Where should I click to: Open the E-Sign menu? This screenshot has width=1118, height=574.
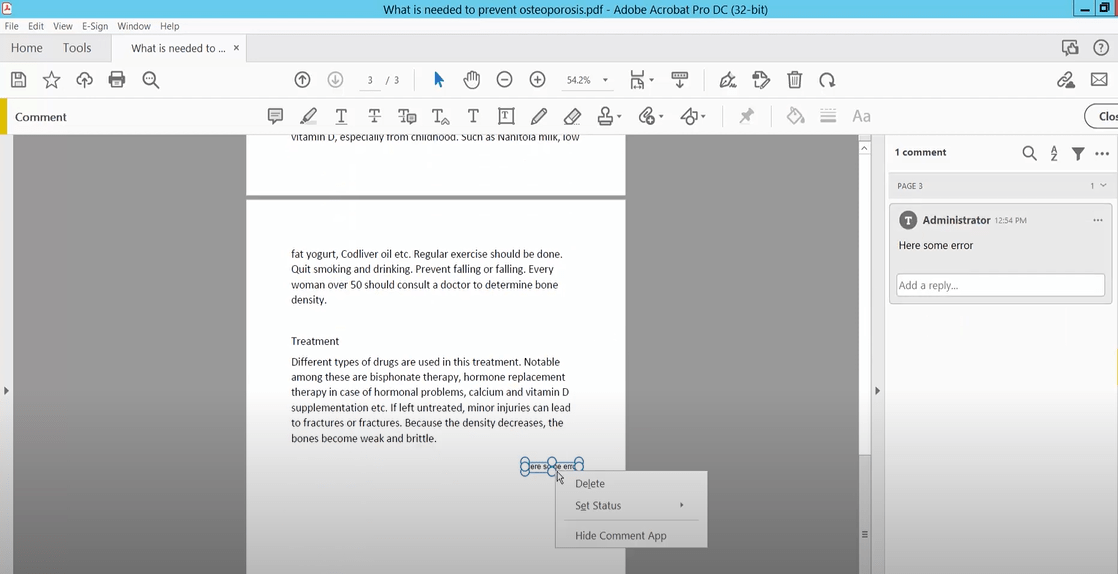pos(95,26)
